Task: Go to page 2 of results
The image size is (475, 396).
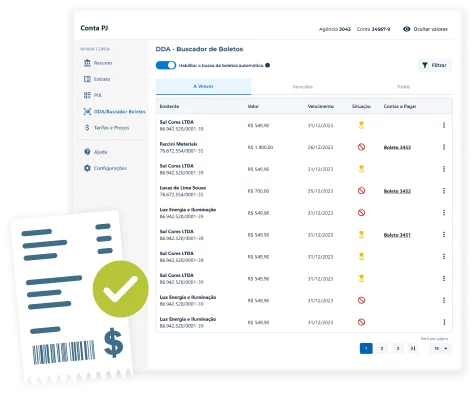Action: pyautogui.click(x=382, y=349)
